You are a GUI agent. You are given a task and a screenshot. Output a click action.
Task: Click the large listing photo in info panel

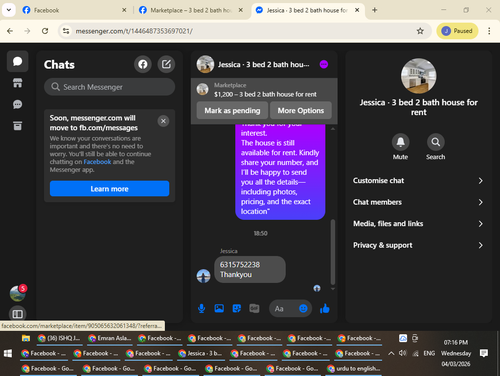(x=418, y=76)
